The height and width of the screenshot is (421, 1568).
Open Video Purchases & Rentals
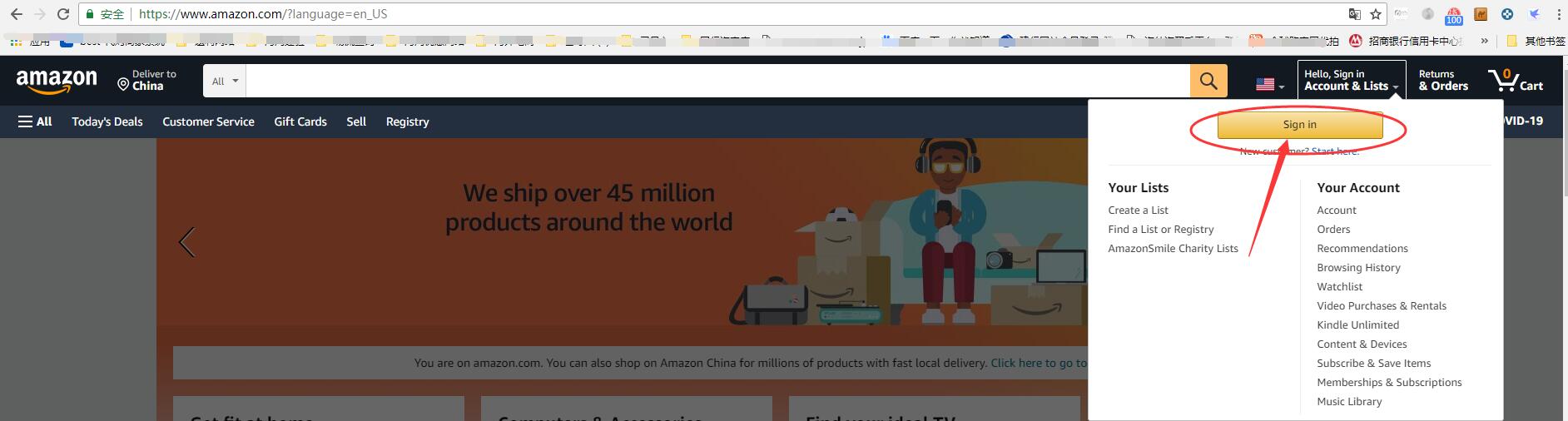(x=1381, y=306)
